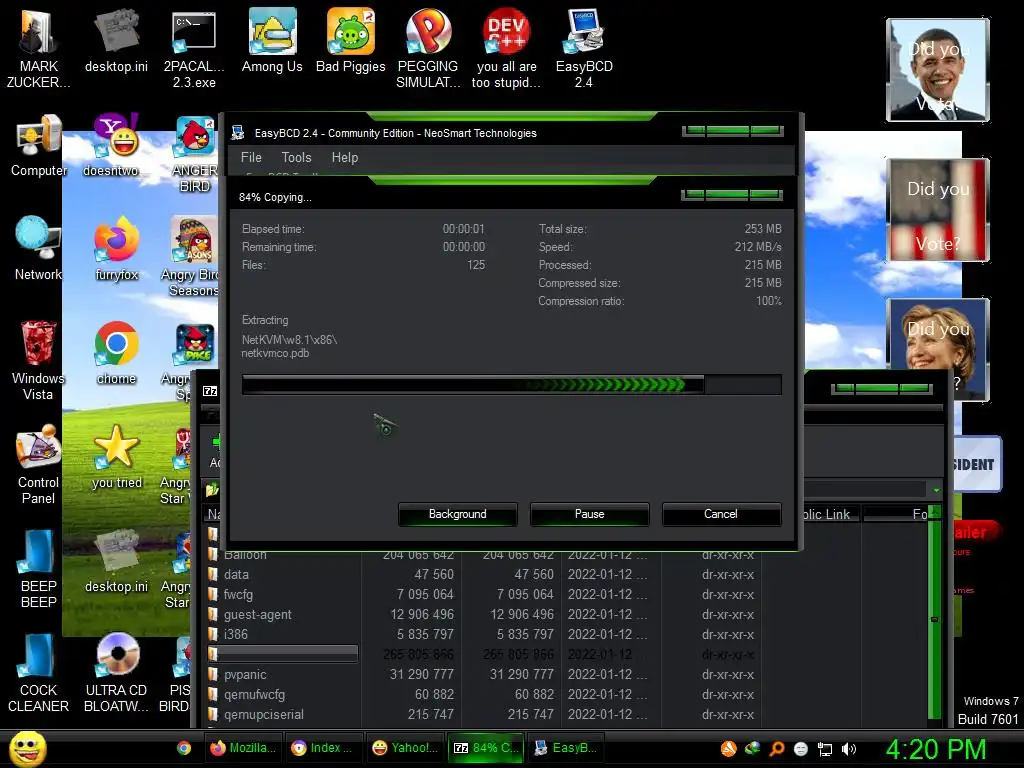Open the Network desktop icon

tap(38, 248)
